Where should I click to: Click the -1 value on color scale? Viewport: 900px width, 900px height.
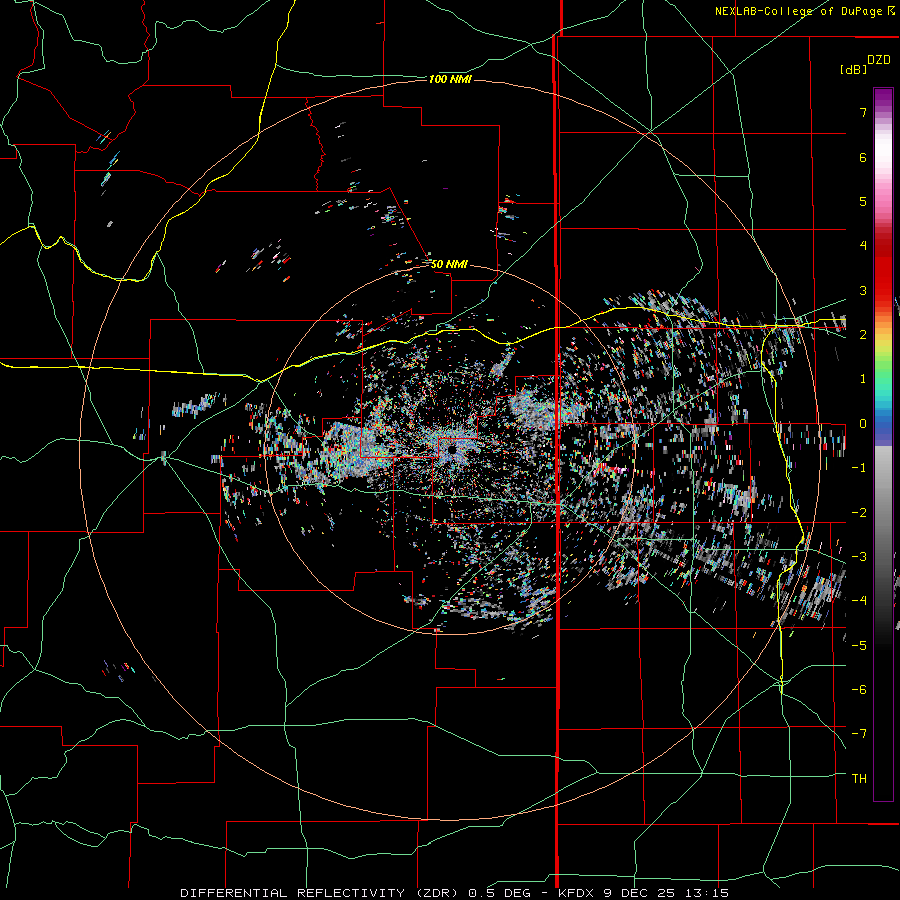[x=859, y=468]
